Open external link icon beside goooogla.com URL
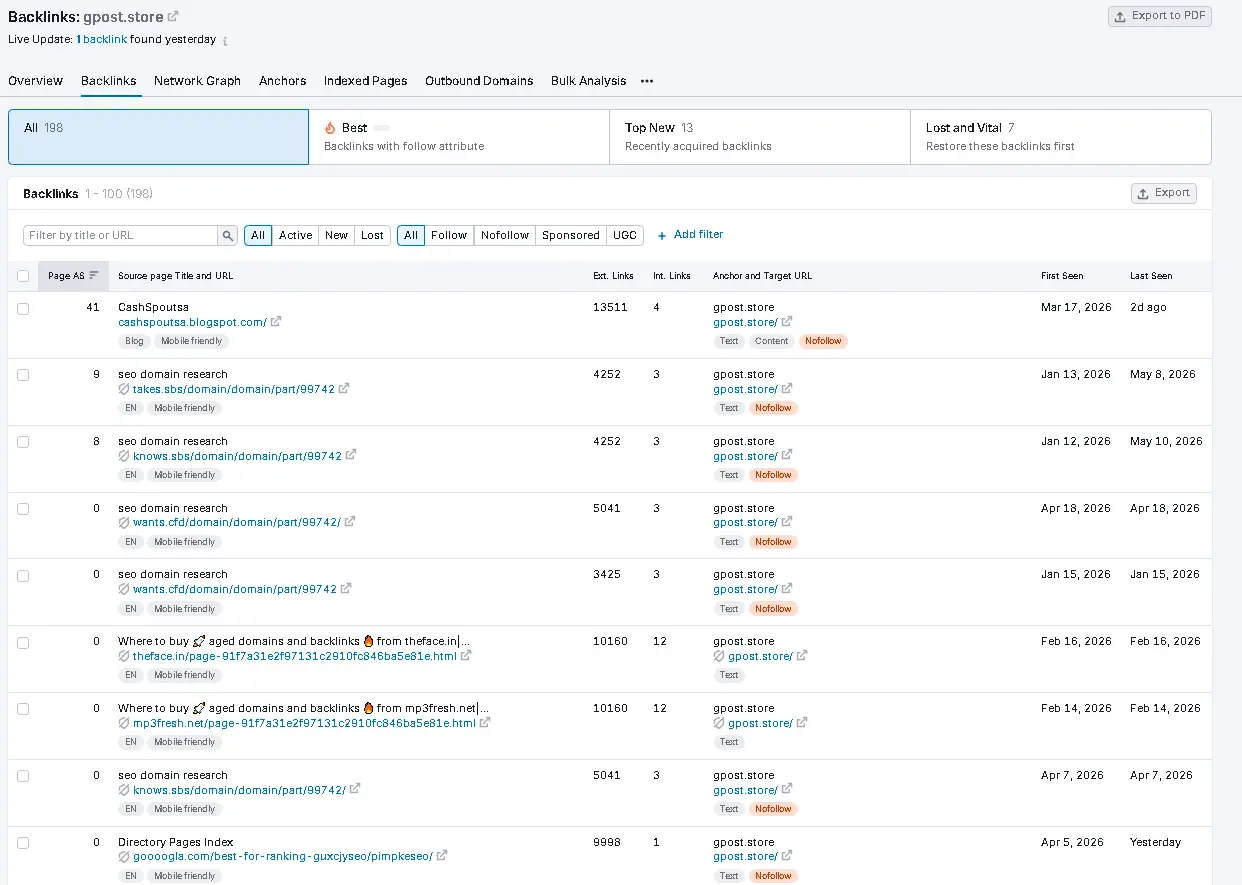 (442, 856)
